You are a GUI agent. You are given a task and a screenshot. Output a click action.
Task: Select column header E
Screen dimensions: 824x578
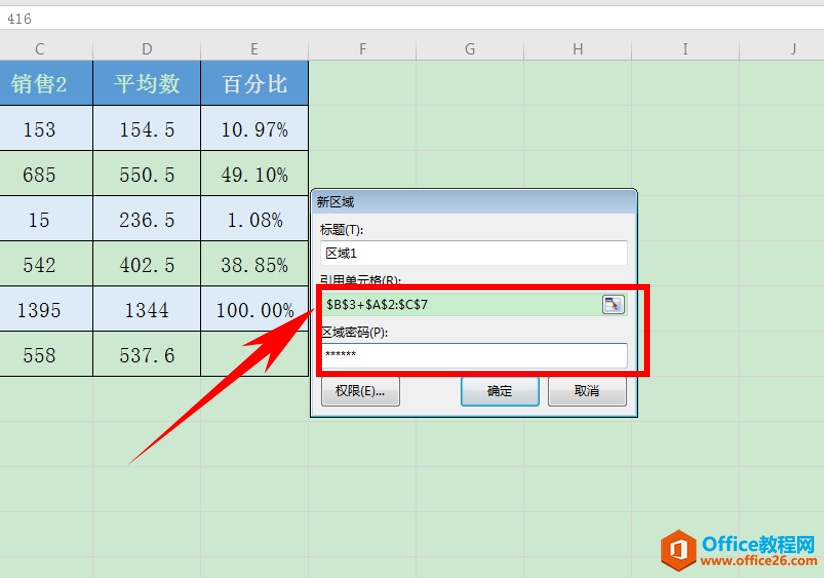[254, 48]
